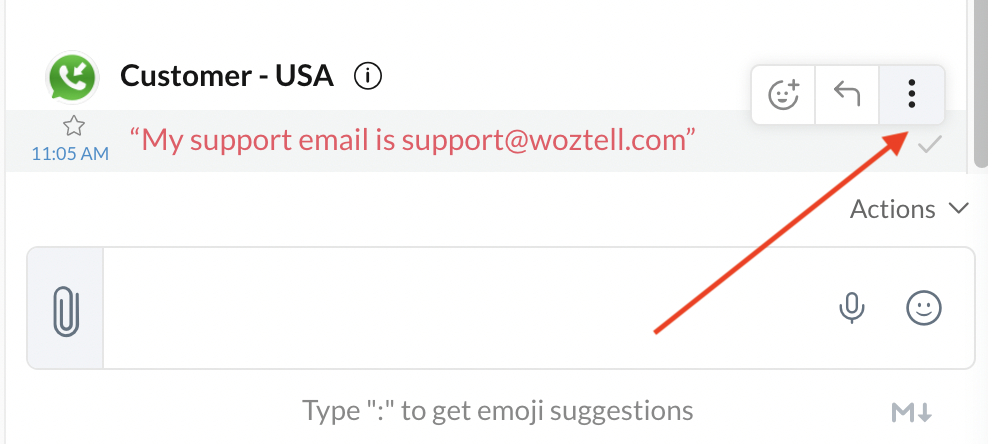Star the 11:05 AM message
This screenshot has height=444, width=988.
74,126
